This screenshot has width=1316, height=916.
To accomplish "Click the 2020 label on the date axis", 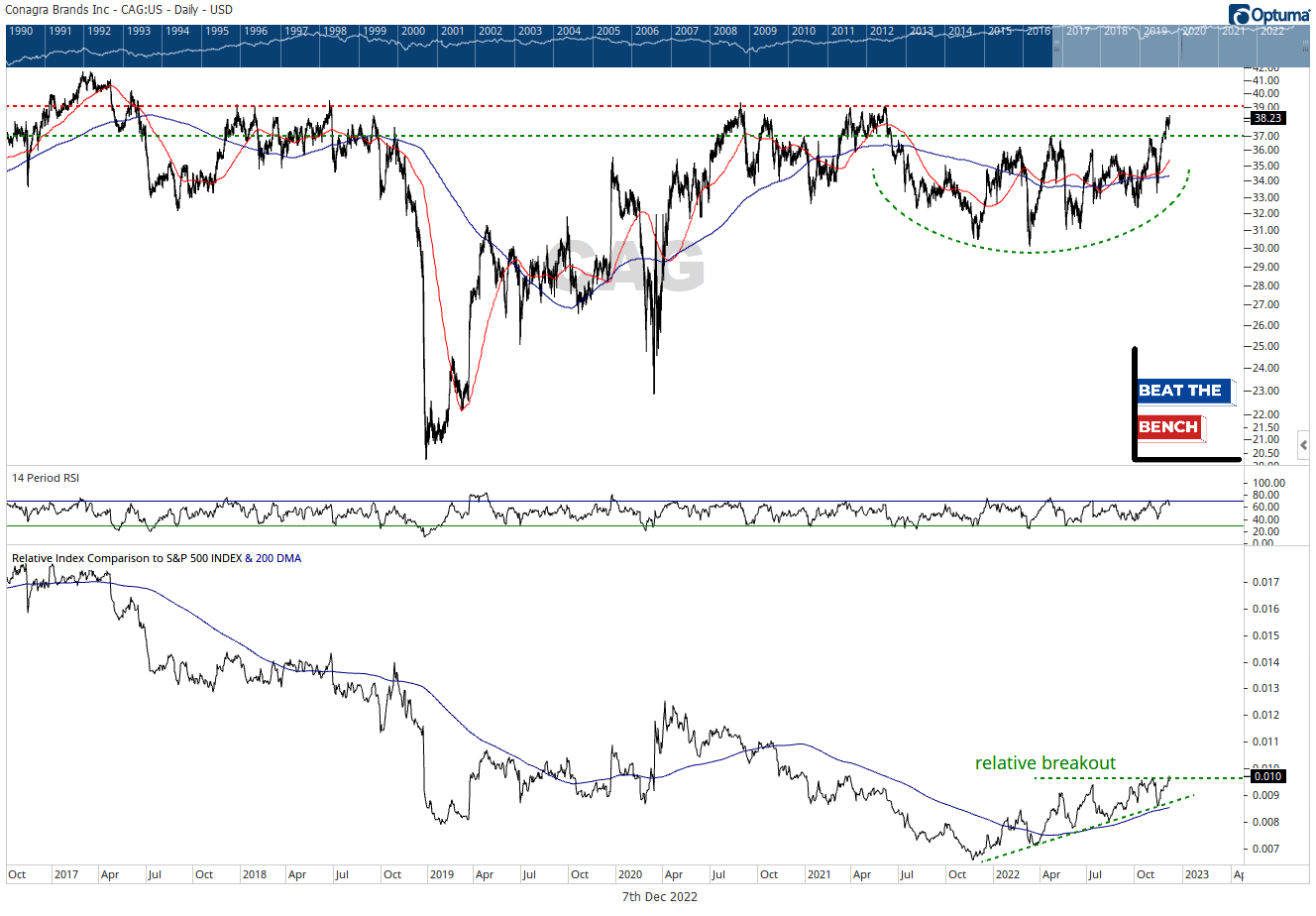I will point(630,874).
